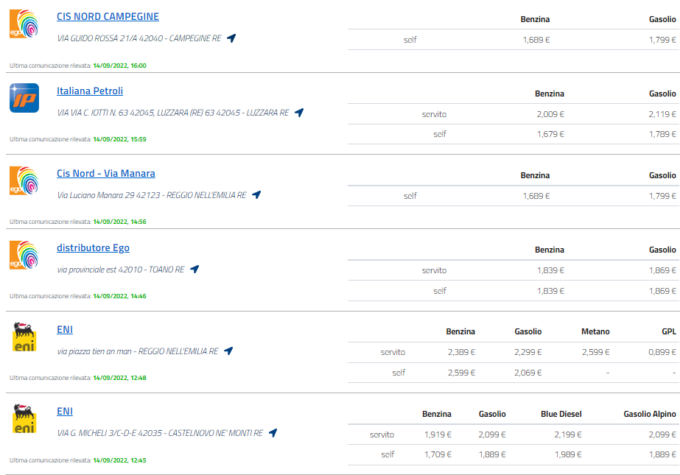Viewport: 680px width, 475px height.
Task: Select Cis Nord Via Manara Gasolio price 1,799 €
Action: pos(662,196)
